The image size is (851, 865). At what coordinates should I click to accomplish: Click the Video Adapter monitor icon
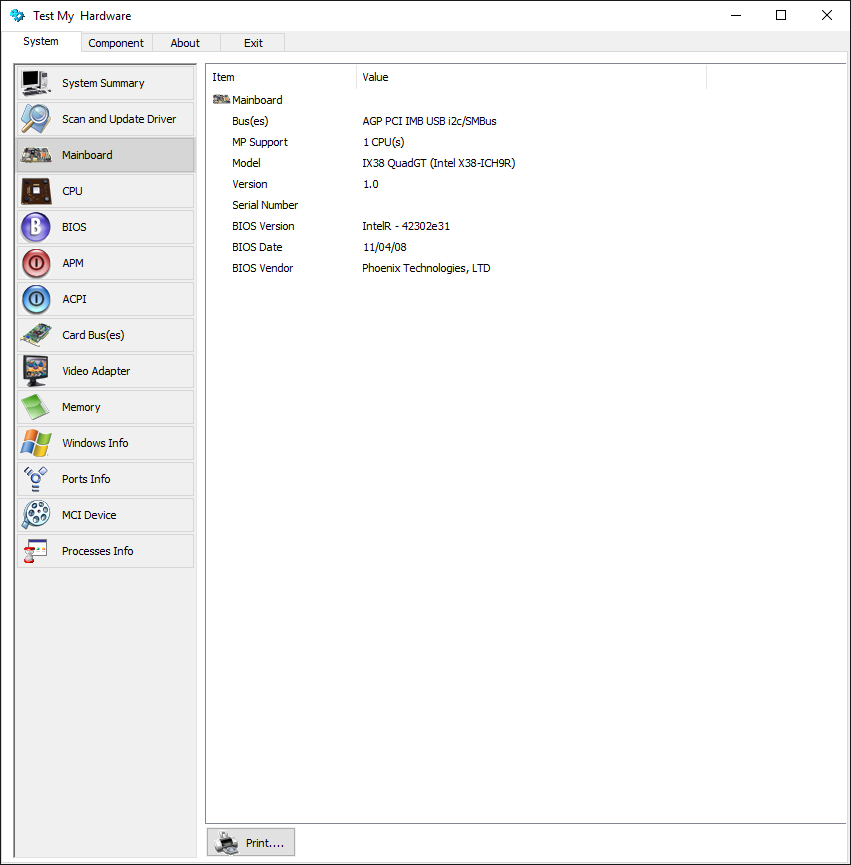click(36, 371)
